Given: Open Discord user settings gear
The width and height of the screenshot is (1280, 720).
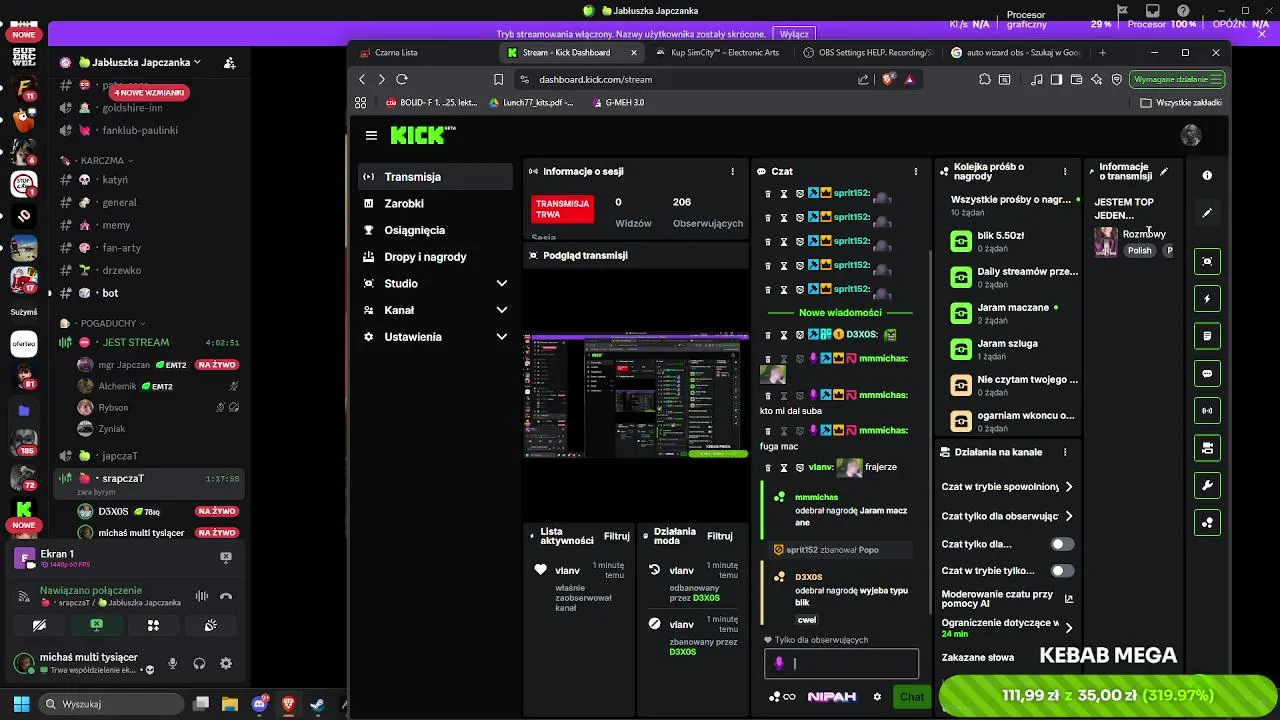Looking at the screenshot, I should [x=226, y=663].
